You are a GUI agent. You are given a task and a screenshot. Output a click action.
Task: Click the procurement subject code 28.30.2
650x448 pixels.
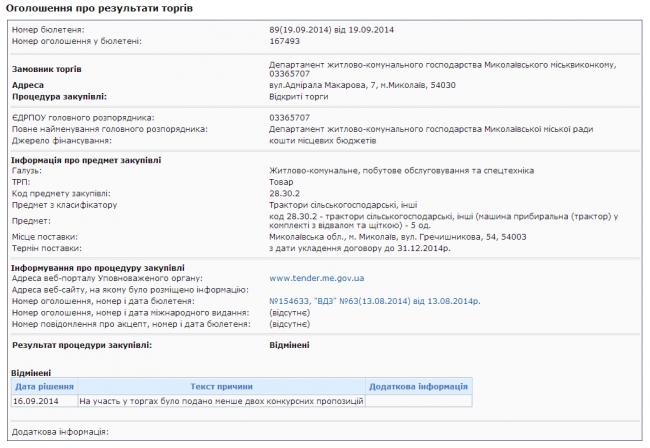(x=286, y=192)
